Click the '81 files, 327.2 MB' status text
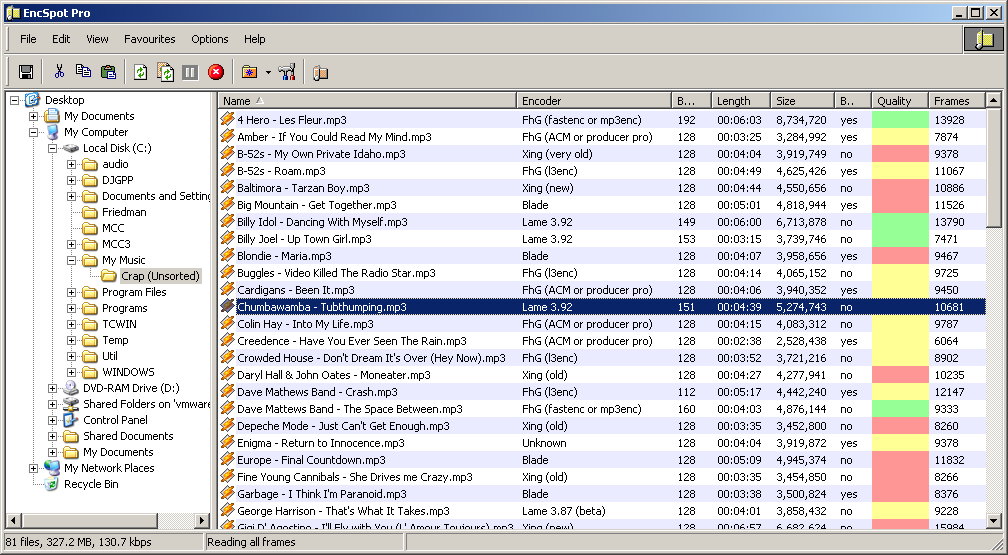Viewport: 1008px width, 555px height. (78, 542)
